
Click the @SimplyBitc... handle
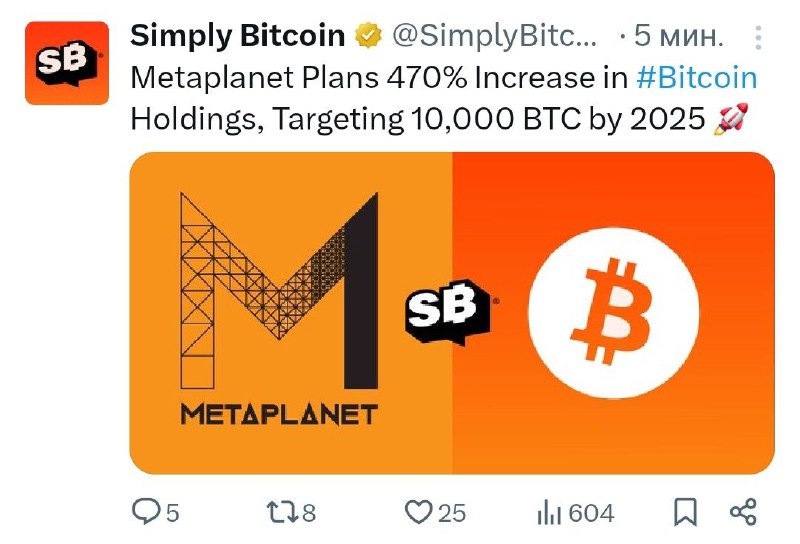pyautogui.click(x=494, y=36)
